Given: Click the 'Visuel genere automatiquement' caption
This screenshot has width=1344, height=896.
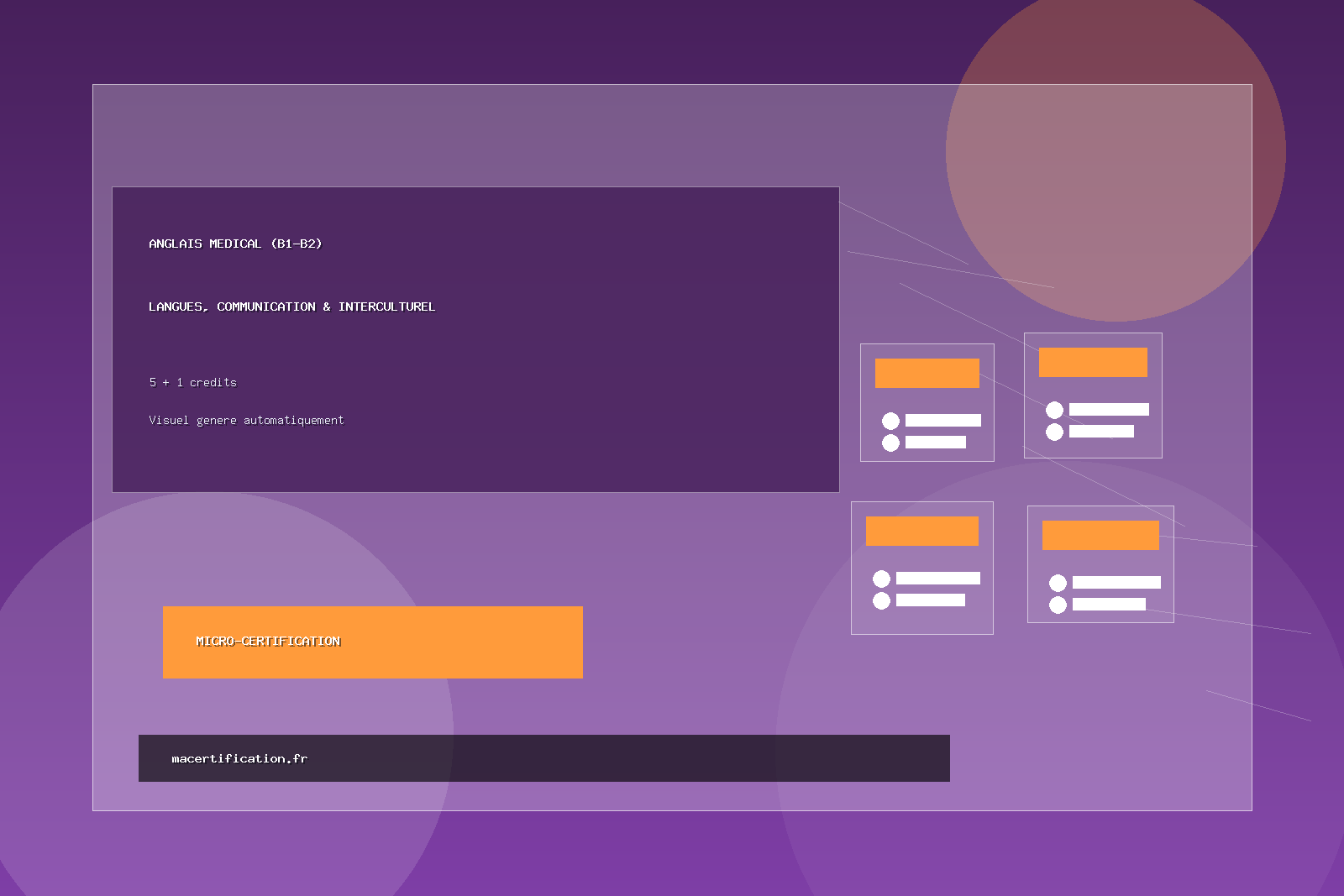Looking at the screenshot, I should 246,420.
